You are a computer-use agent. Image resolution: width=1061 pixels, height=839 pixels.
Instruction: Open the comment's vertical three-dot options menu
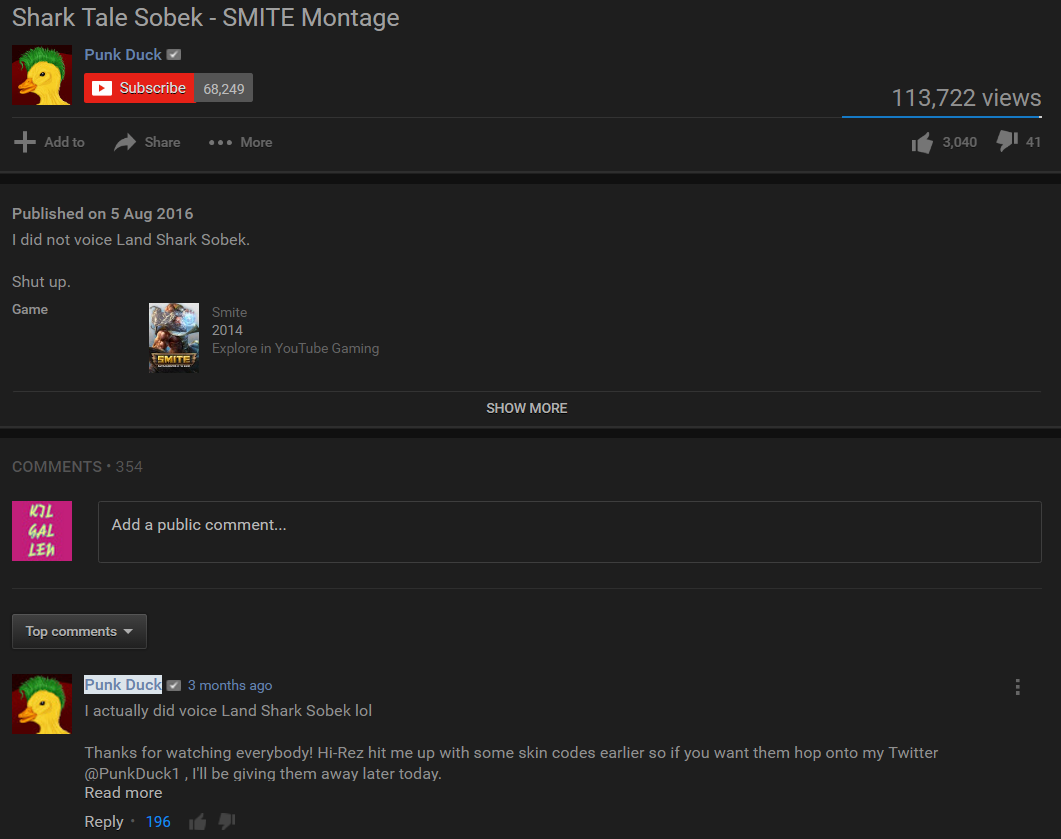[1017, 687]
